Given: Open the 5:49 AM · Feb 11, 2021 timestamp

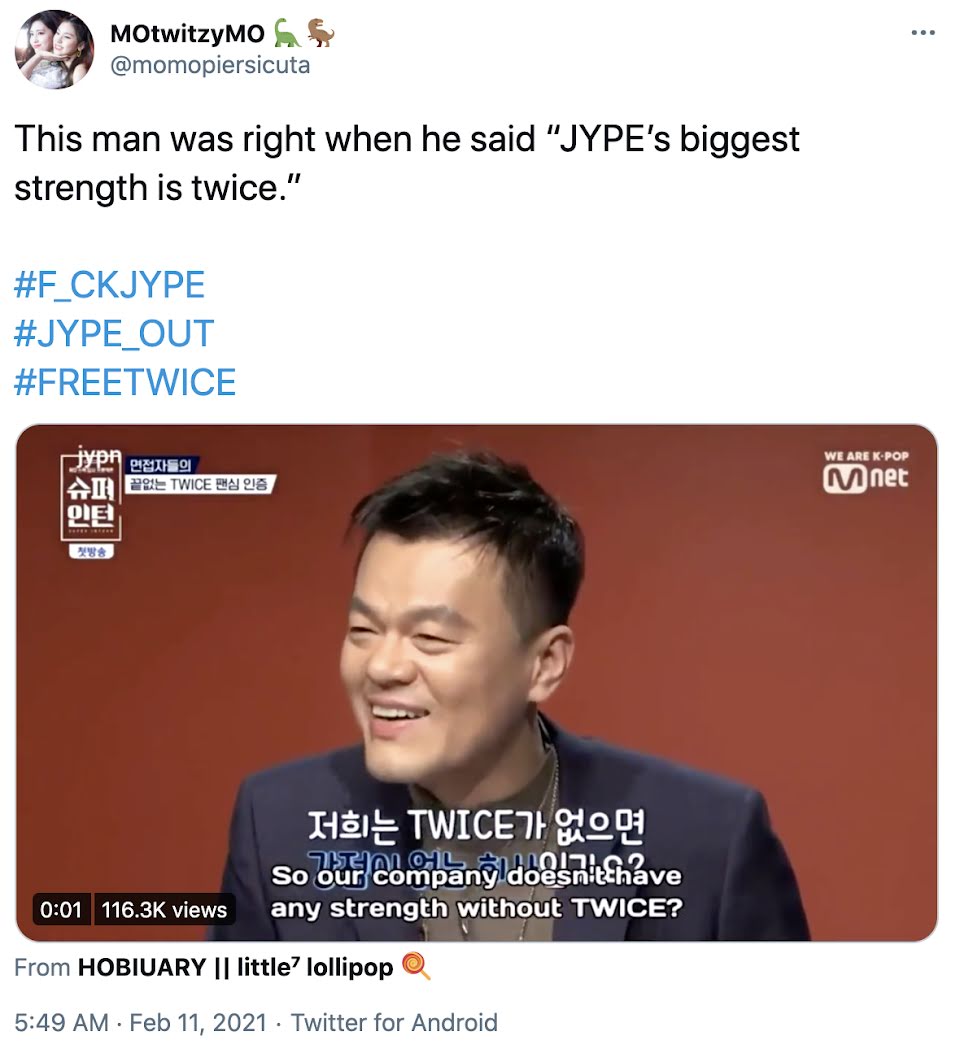Looking at the screenshot, I should click(x=140, y=1023).
